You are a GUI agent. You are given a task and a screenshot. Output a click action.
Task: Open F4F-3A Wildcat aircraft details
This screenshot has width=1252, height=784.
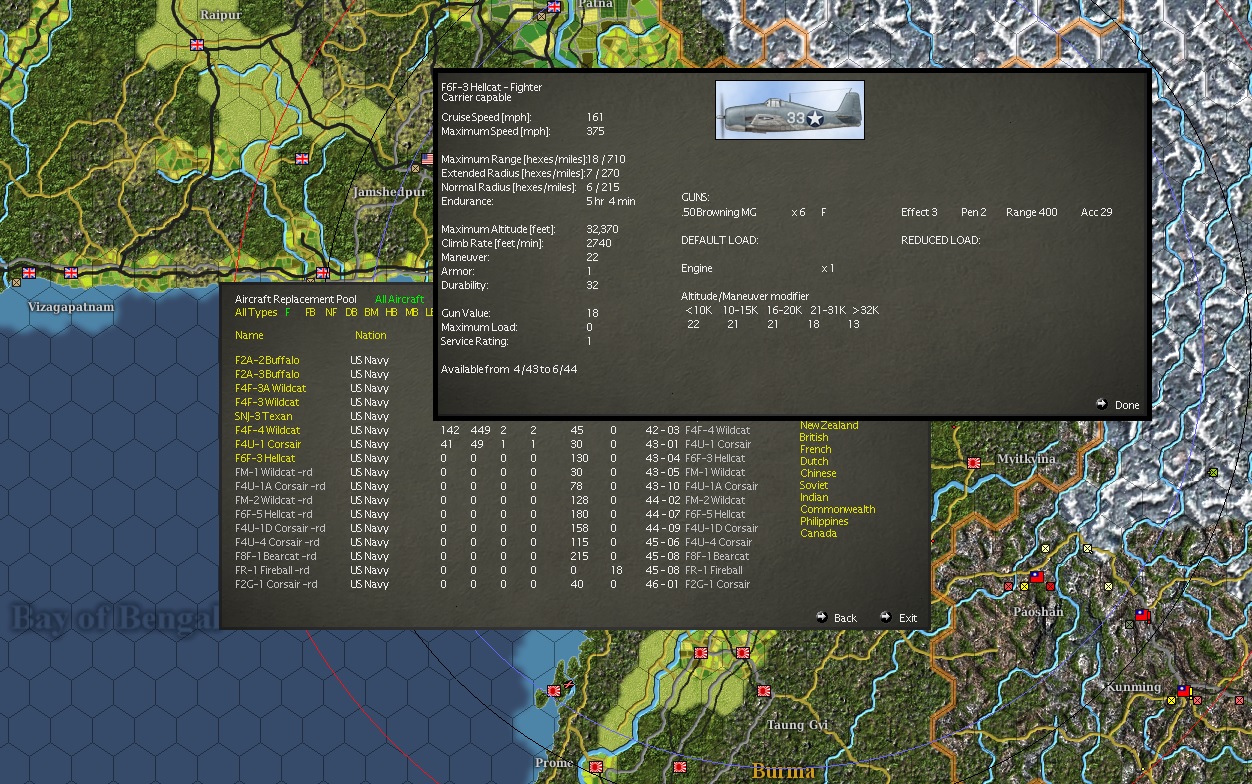click(271, 388)
